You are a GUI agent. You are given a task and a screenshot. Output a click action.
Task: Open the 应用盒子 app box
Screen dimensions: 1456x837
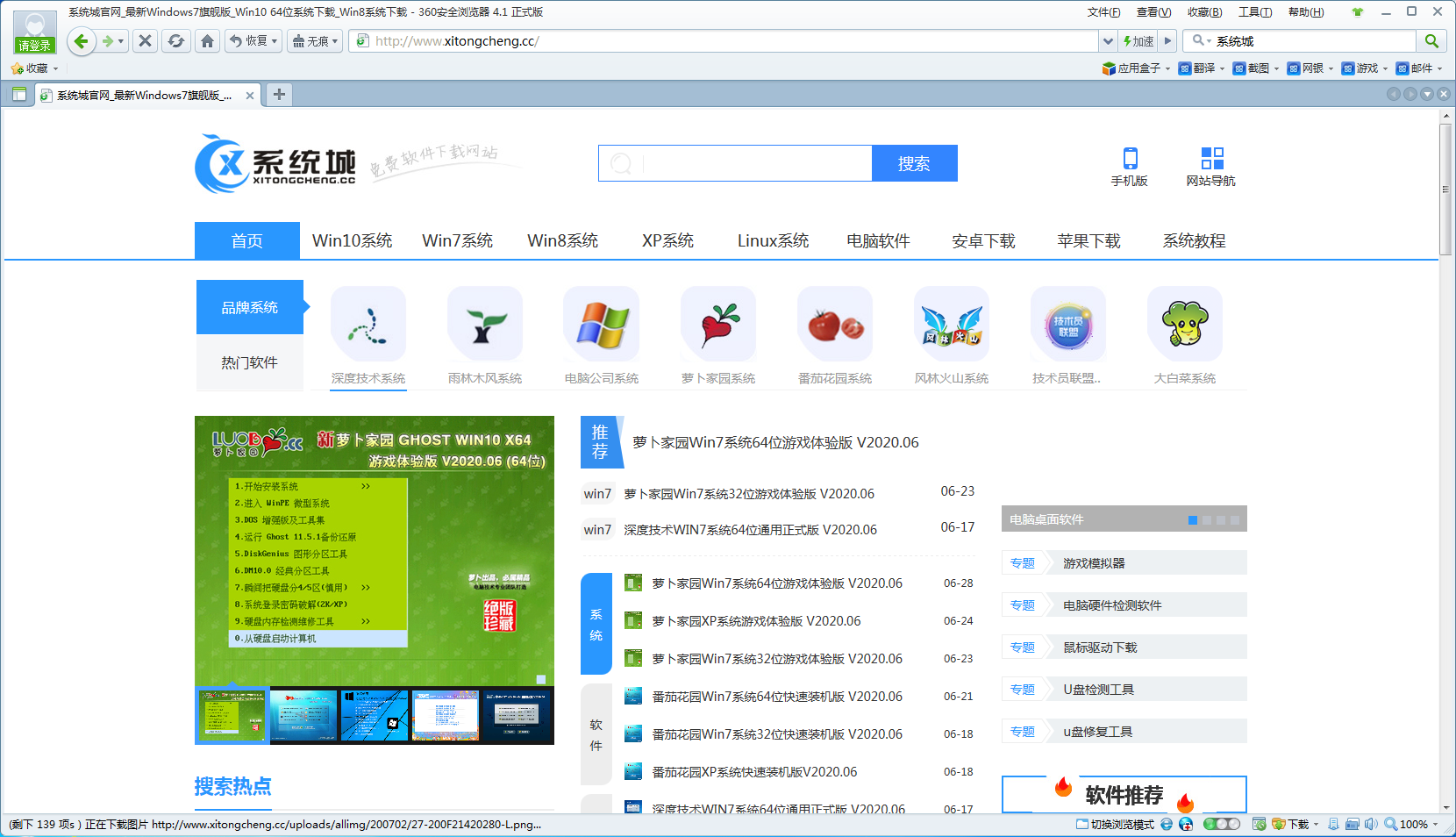(1136, 68)
